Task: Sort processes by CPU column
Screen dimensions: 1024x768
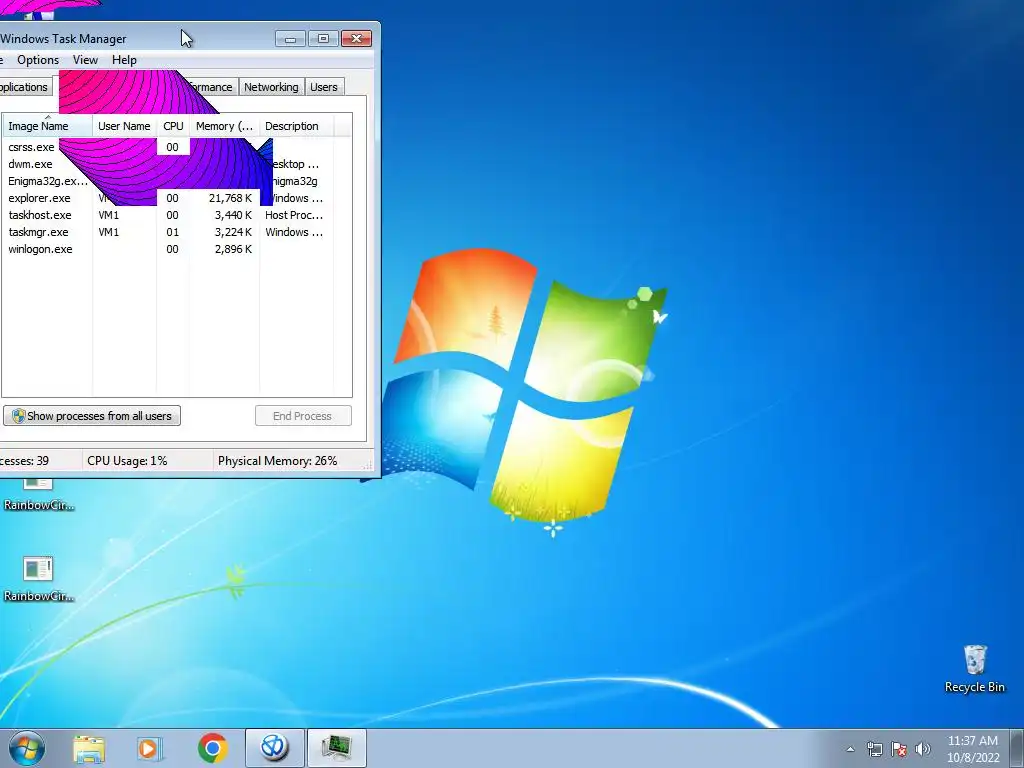Action: pyautogui.click(x=173, y=126)
